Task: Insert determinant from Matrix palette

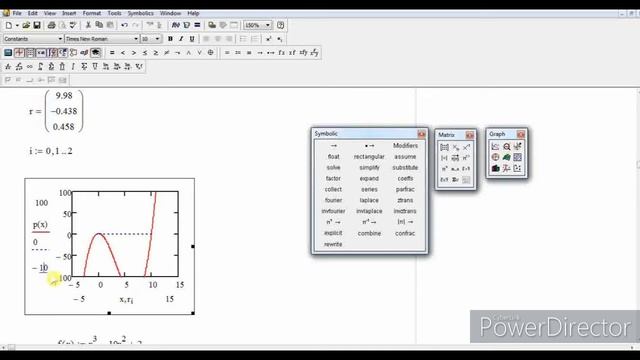Action: 444,158
